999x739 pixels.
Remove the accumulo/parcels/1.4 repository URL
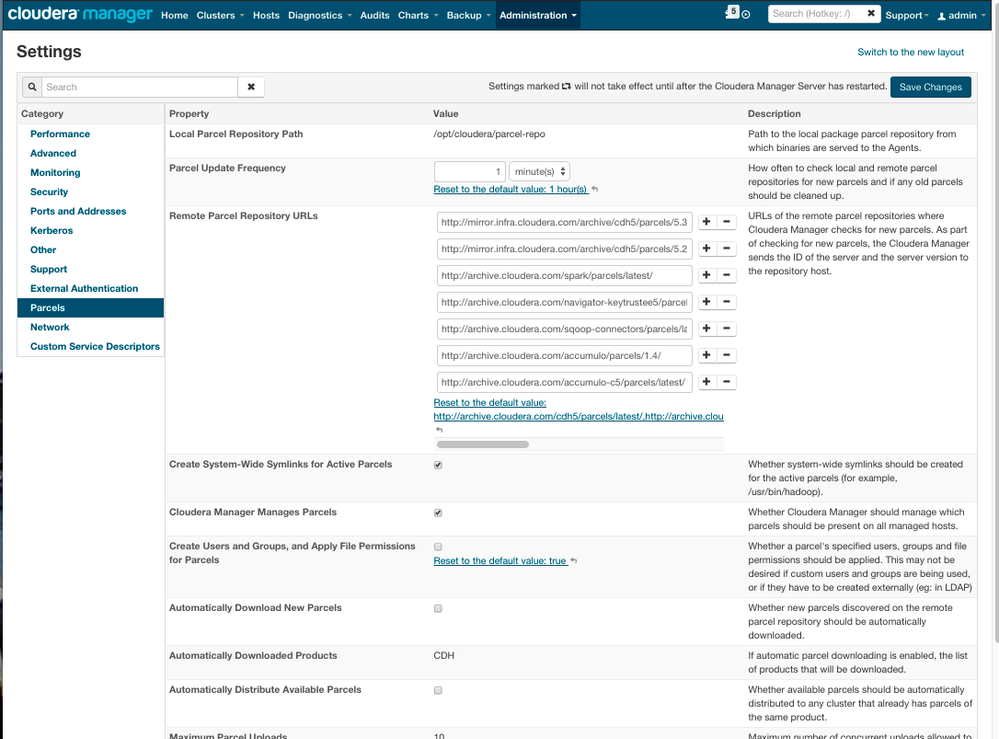726,355
